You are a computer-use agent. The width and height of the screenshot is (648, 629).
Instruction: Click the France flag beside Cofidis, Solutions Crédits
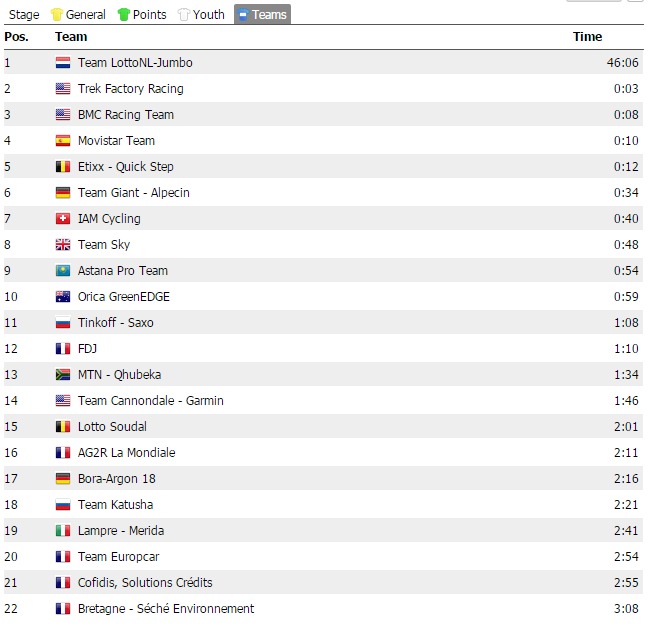[x=63, y=583]
